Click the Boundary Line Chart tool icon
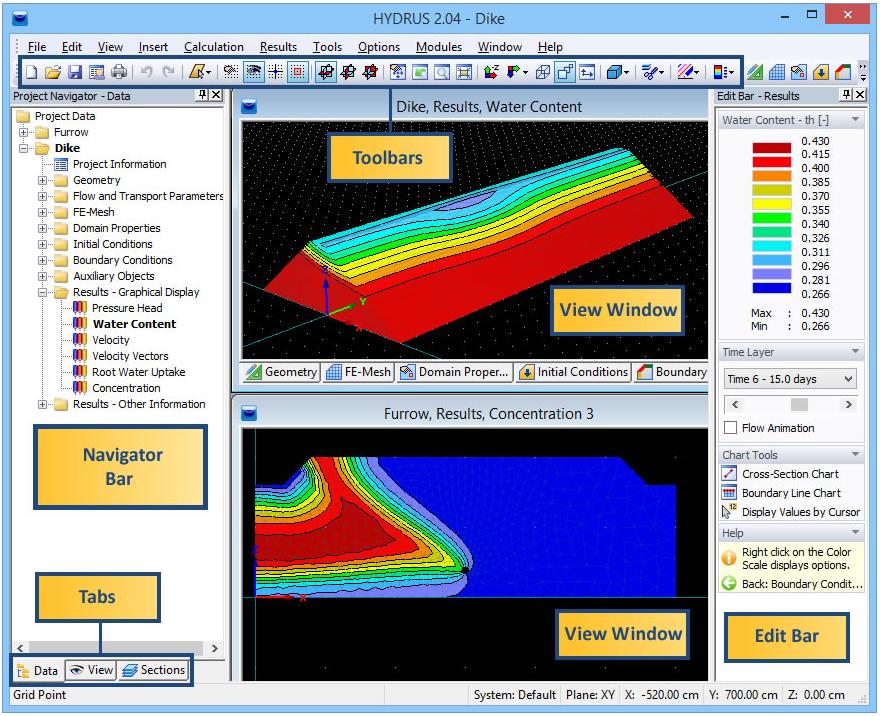Screen dimensions: 880x716 pos(728,493)
